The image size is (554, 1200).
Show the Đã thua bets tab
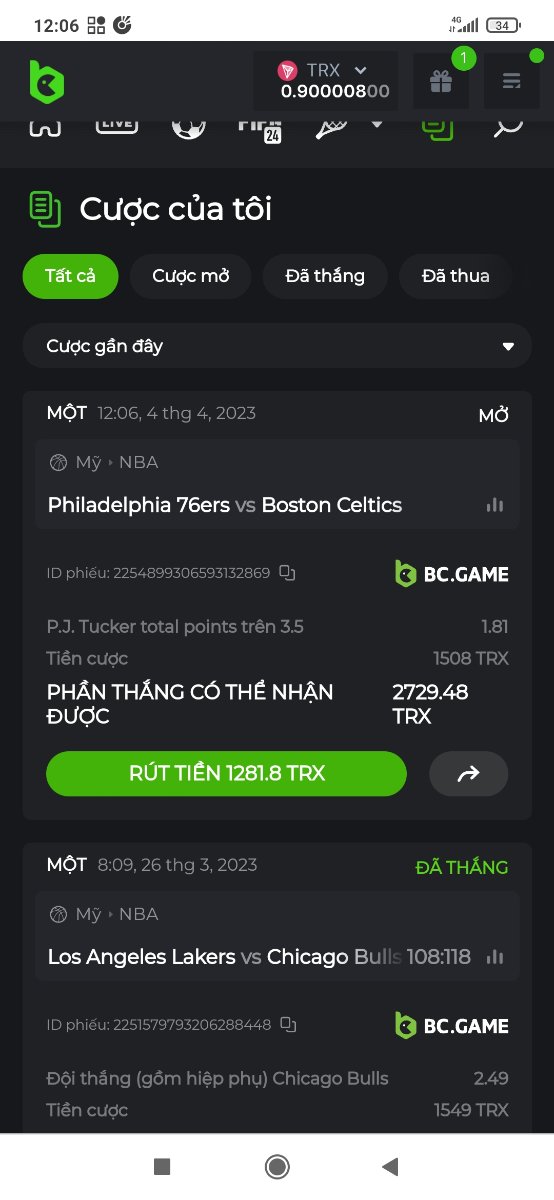point(456,276)
